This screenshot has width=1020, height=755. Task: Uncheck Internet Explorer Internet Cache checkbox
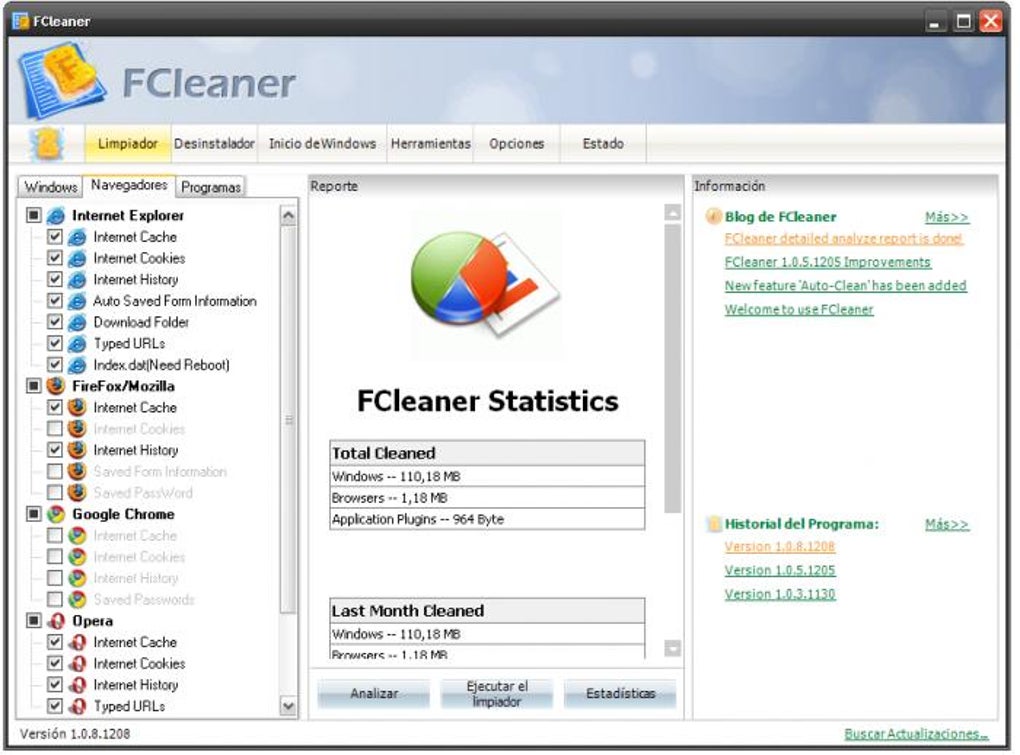(55, 237)
